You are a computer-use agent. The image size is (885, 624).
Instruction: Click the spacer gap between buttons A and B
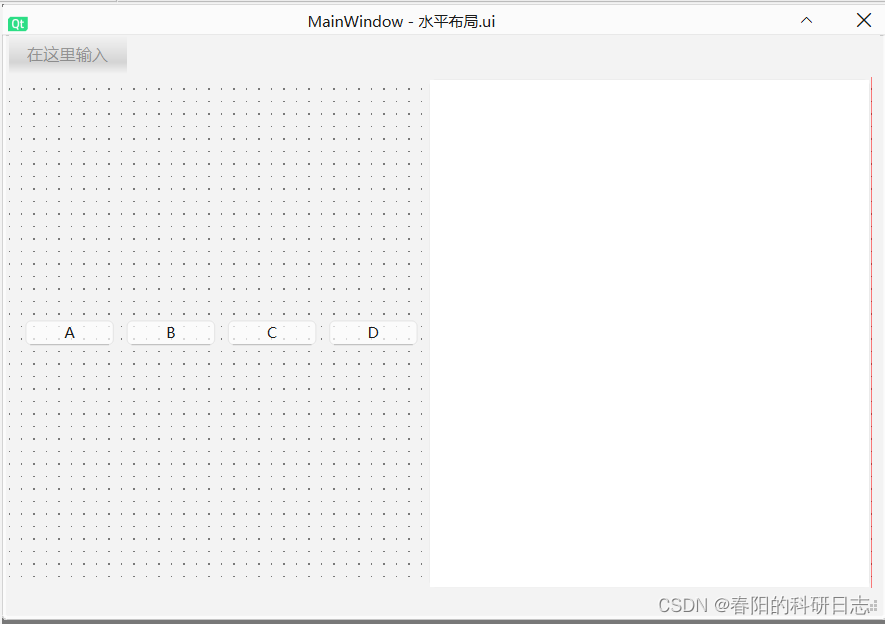[119, 332]
